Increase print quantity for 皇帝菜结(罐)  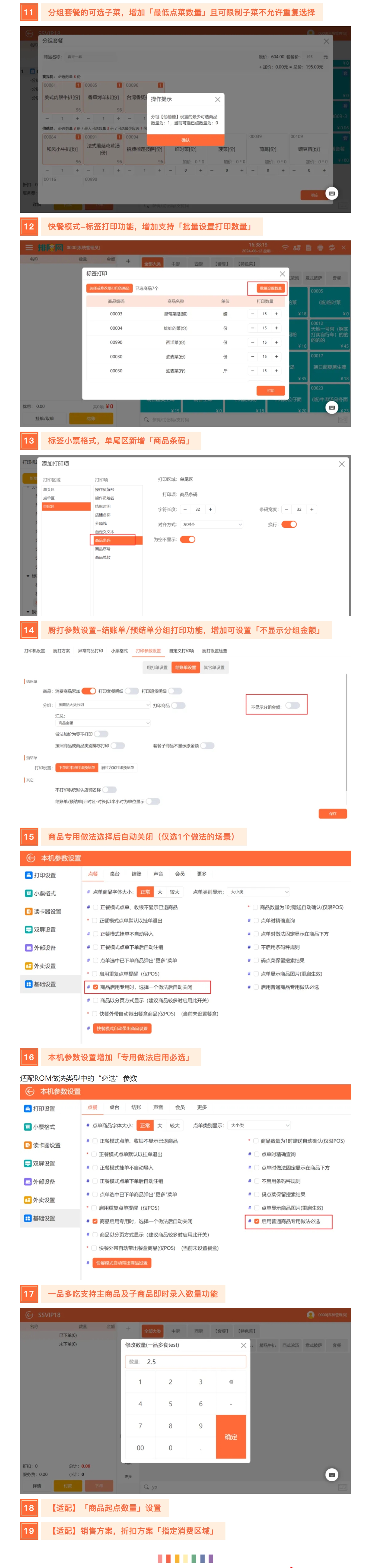(277, 314)
